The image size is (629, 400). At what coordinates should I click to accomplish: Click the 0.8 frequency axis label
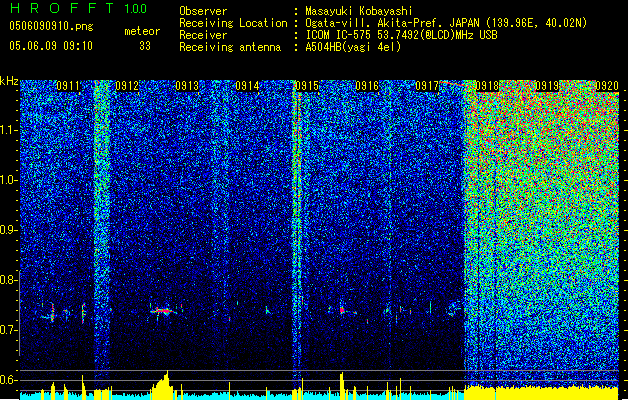tap(8, 280)
